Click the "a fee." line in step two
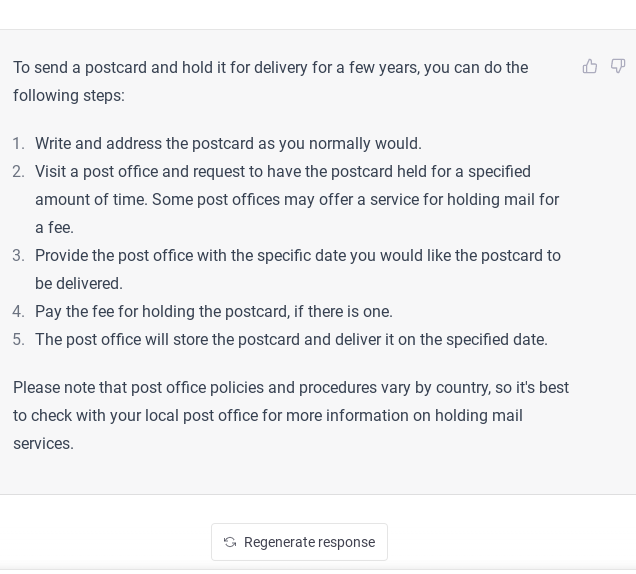 pyautogui.click(x=54, y=228)
